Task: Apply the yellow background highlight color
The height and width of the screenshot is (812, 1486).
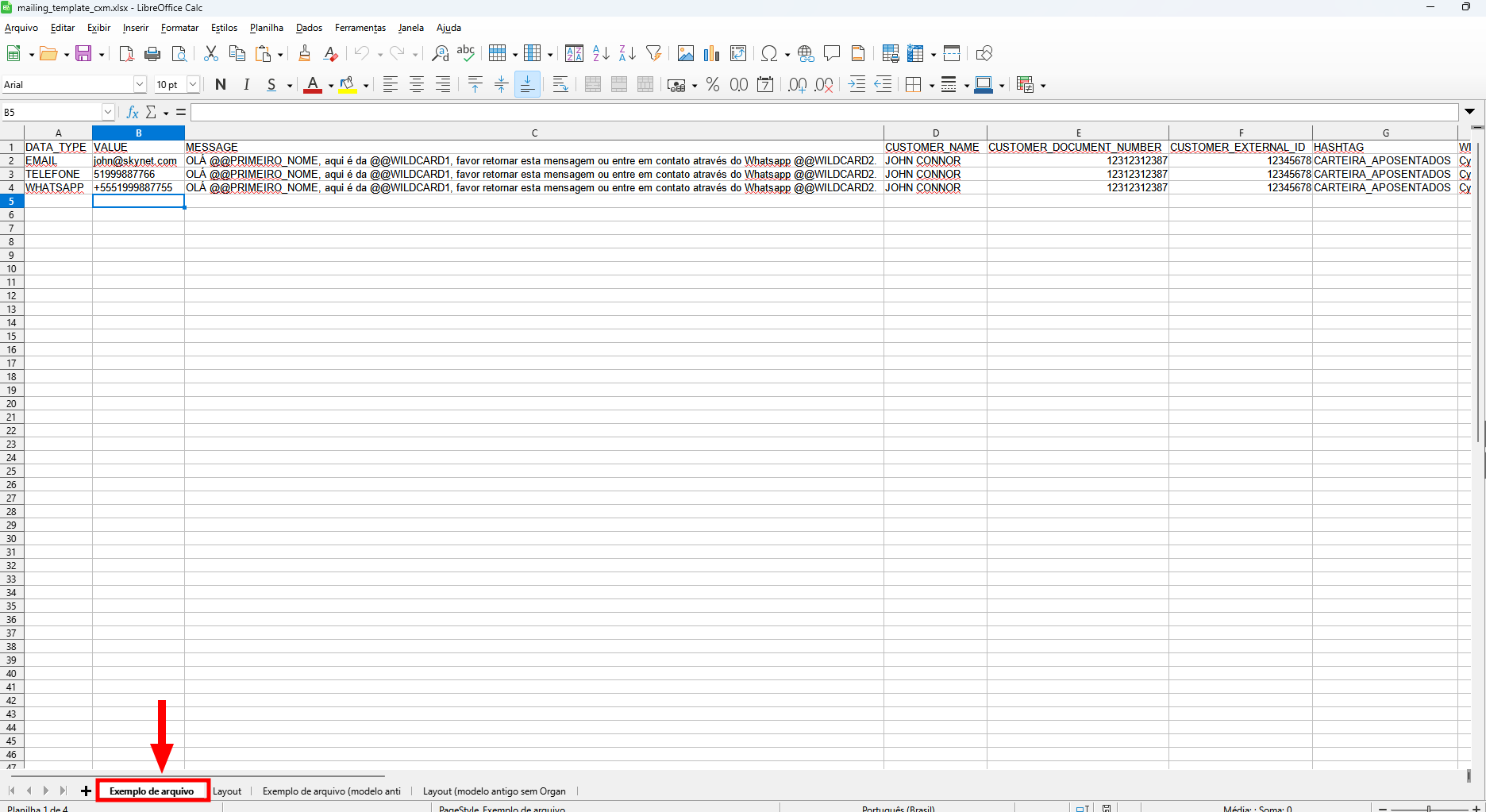Action: [x=347, y=84]
